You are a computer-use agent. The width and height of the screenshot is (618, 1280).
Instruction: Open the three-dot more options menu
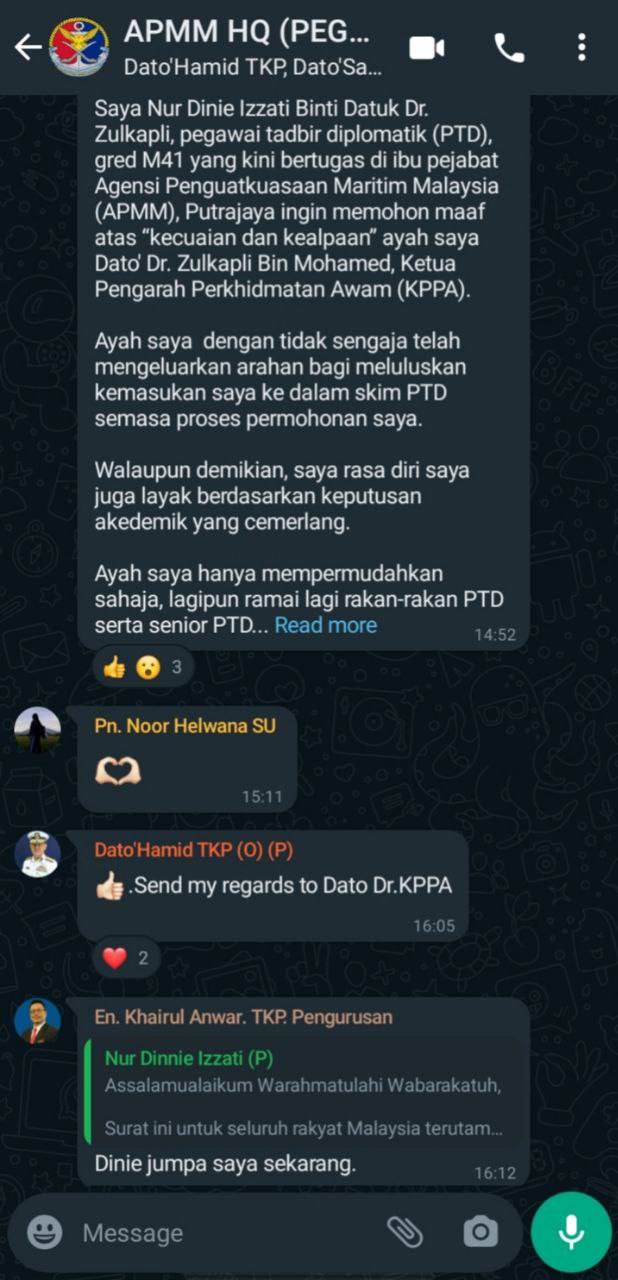[x=582, y=47]
